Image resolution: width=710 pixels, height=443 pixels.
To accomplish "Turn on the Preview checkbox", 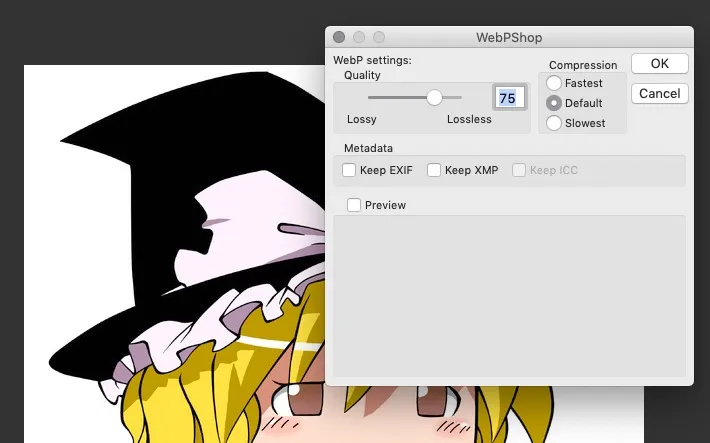I will (x=354, y=205).
